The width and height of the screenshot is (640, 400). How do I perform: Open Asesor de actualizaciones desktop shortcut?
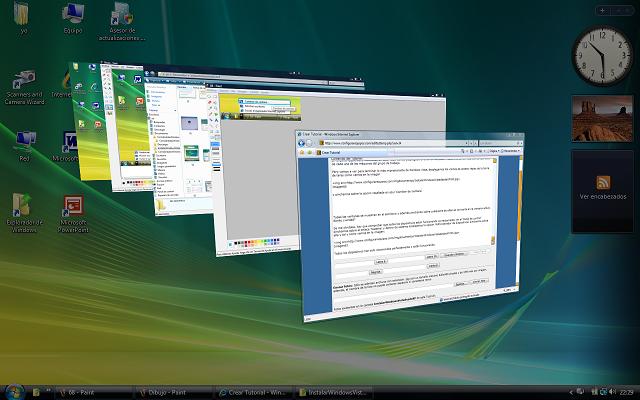(x=122, y=21)
